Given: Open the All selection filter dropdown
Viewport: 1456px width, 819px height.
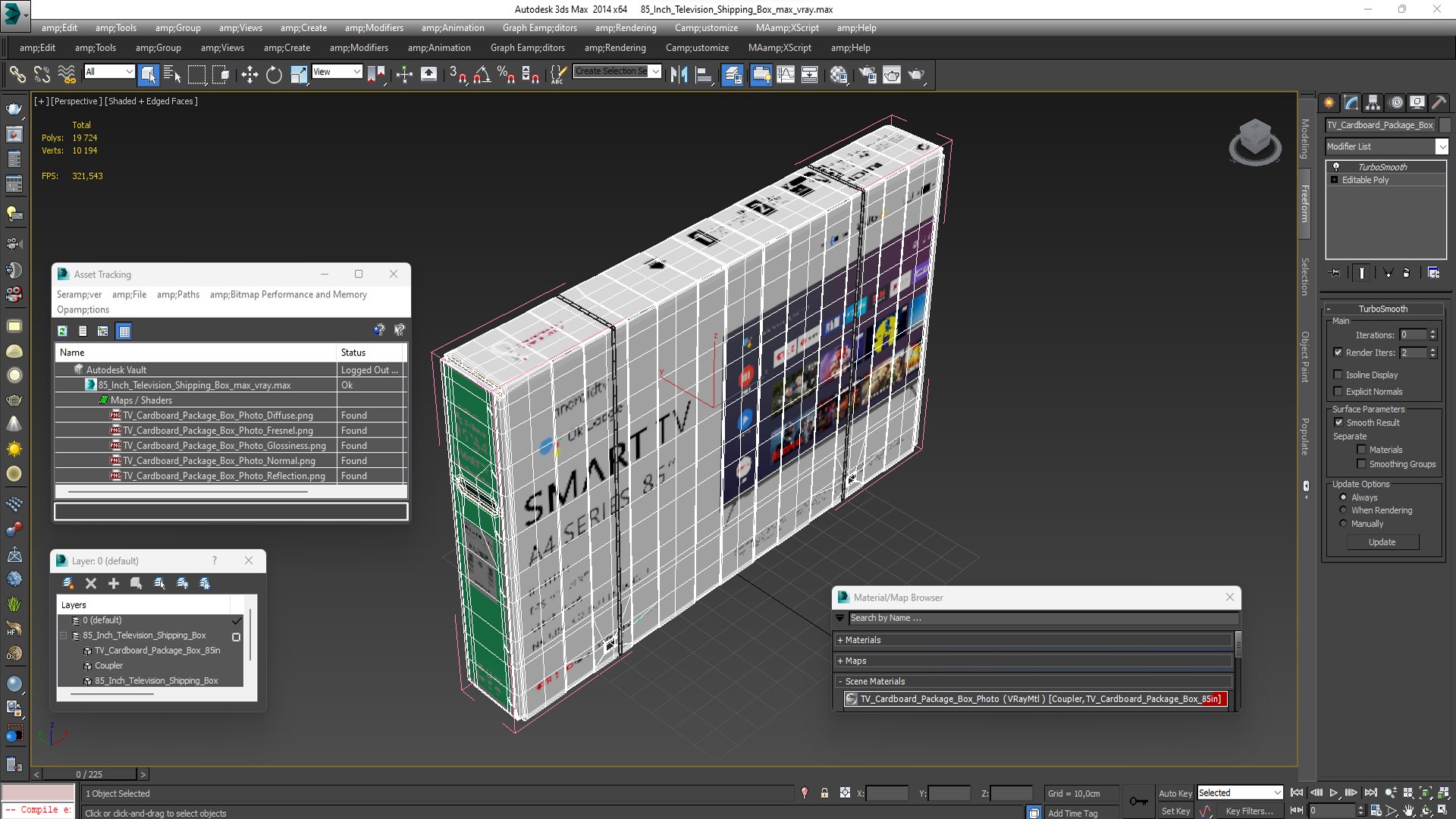Looking at the screenshot, I should point(109,71).
